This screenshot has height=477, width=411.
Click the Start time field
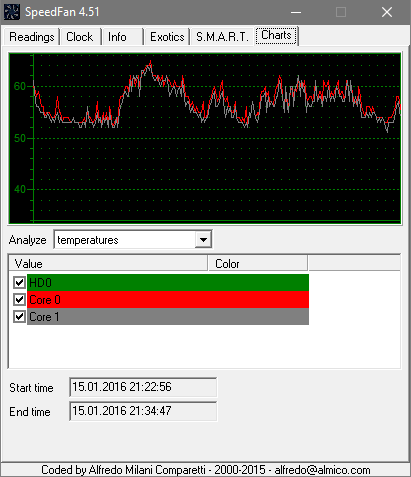143,387
